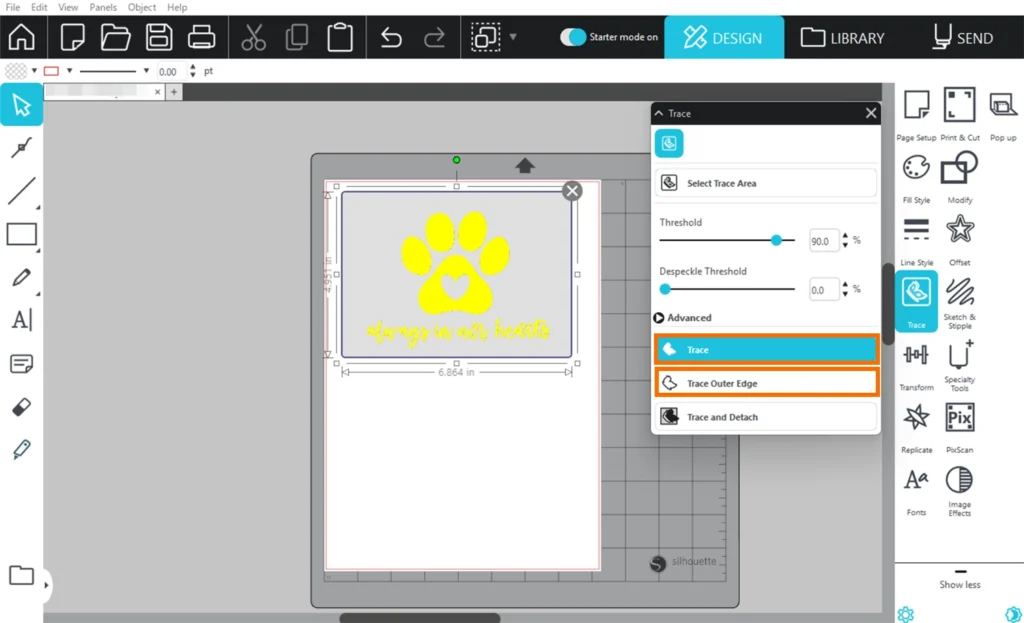
Task: Click the Trace Outer Edge button
Action: click(x=766, y=383)
